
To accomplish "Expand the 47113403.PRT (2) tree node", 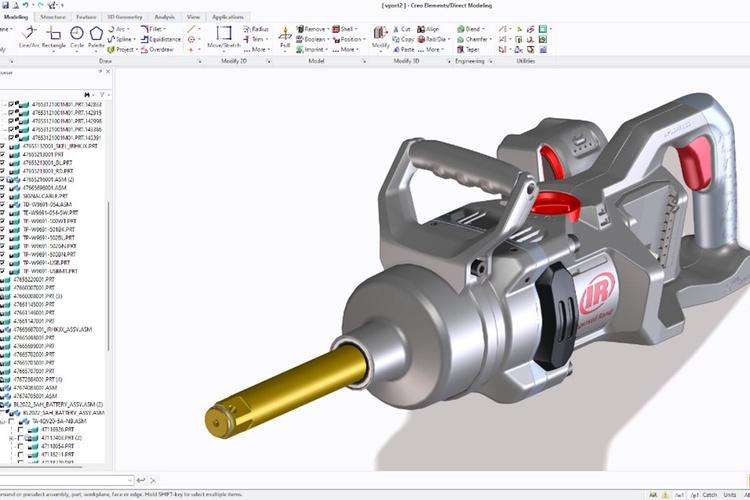I will (x=11, y=438).
